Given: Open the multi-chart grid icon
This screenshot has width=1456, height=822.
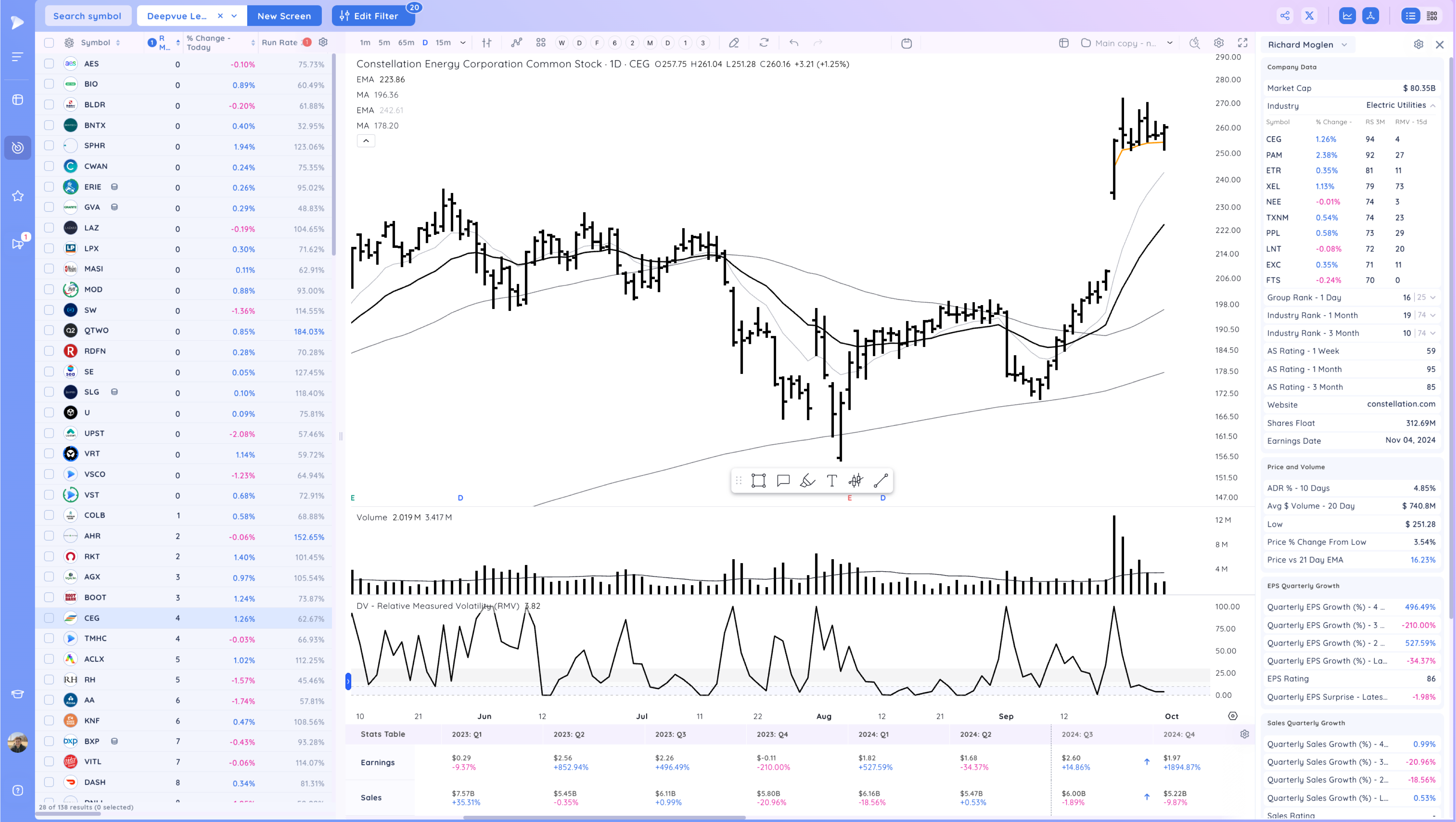Looking at the screenshot, I should [x=540, y=42].
